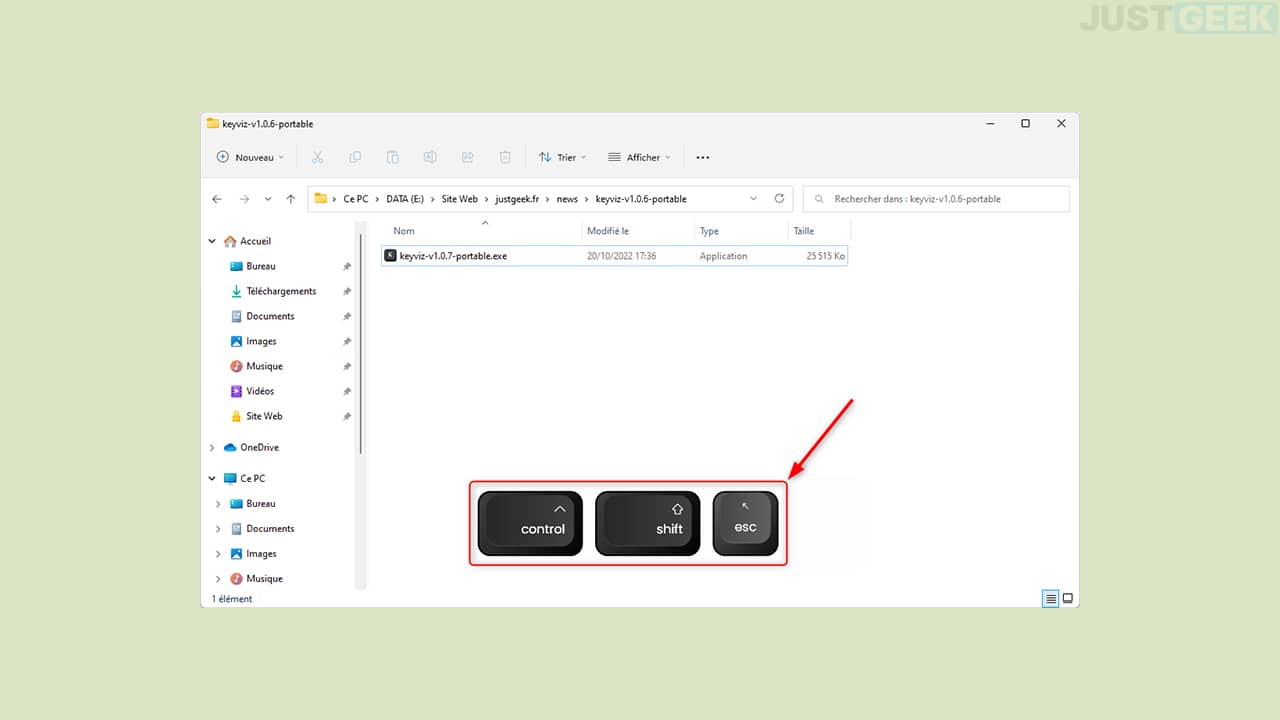Click the keyviz application file icon
Viewport: 1280px width, 720px height.
[391, 256]
